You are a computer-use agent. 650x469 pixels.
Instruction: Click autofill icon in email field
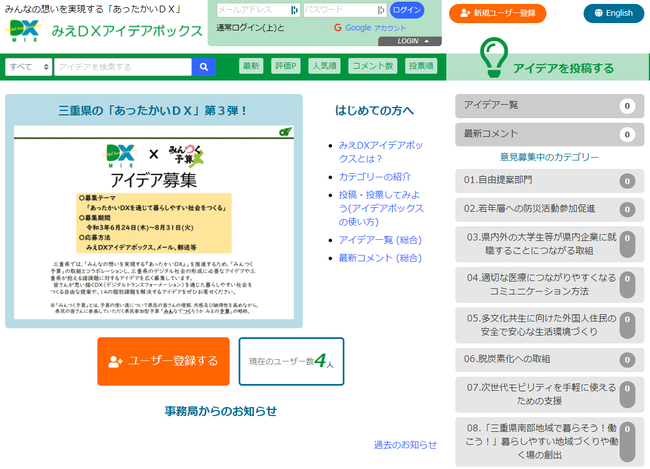(x=294, y=10)
